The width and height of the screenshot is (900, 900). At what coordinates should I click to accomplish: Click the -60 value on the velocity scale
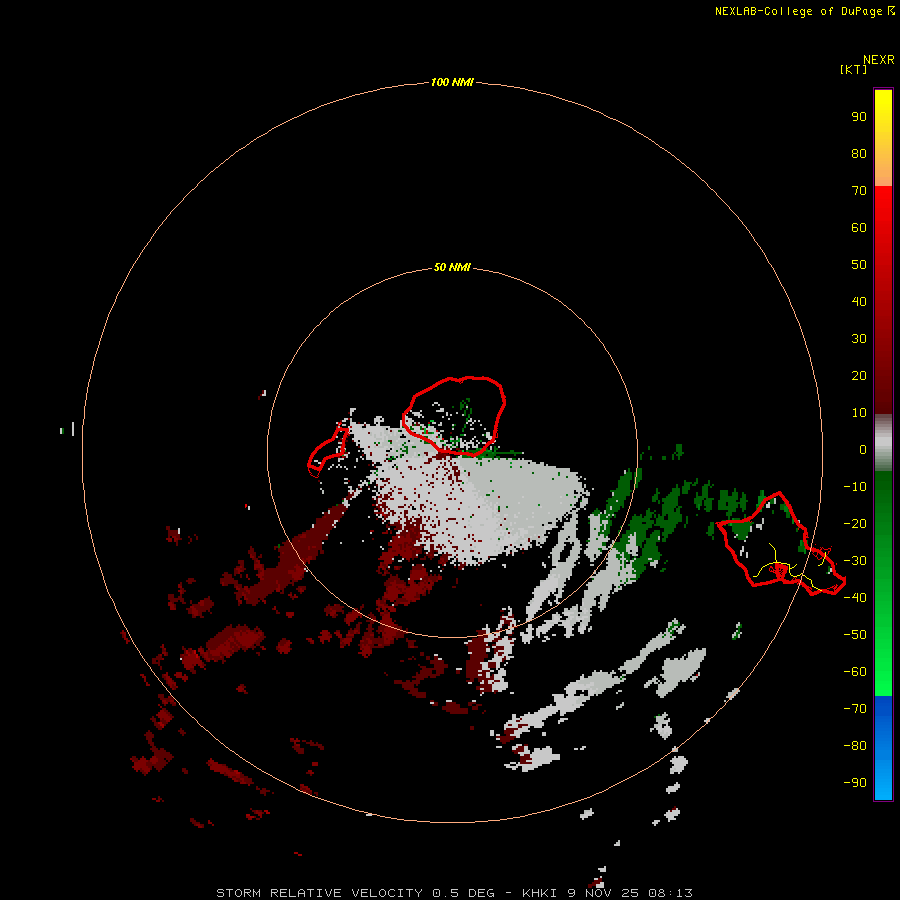coord(855,672)
